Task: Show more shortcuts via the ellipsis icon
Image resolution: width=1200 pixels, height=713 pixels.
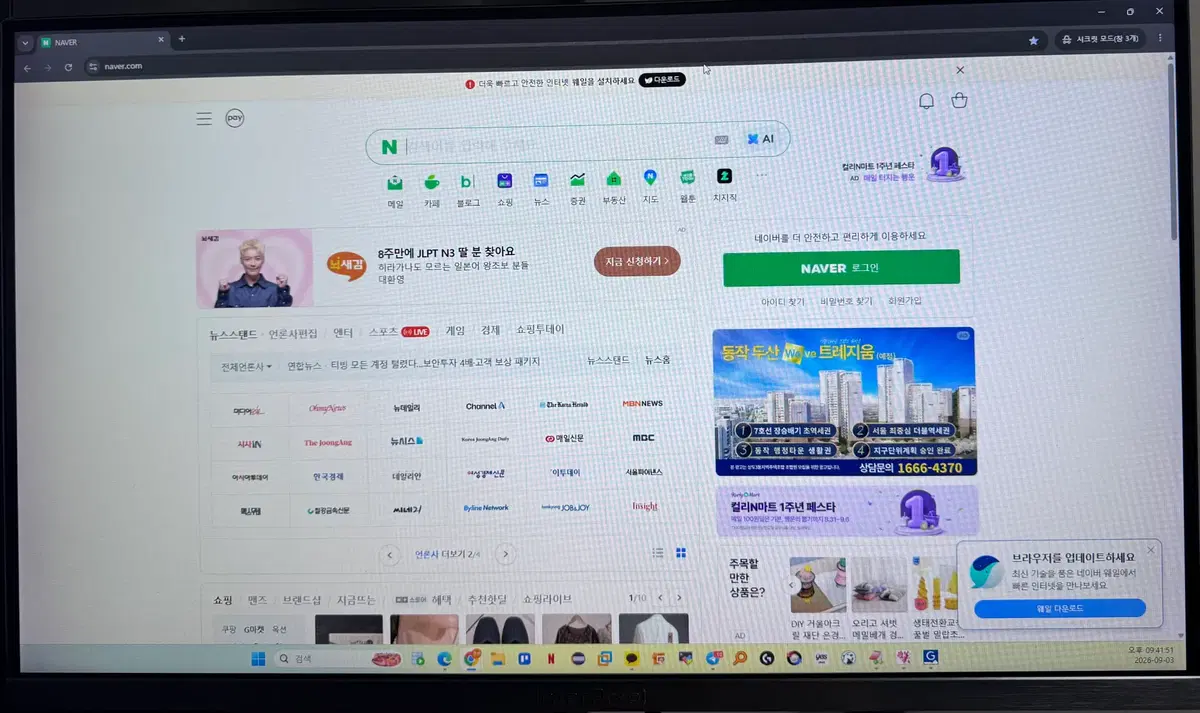Action: coord(761,175)
